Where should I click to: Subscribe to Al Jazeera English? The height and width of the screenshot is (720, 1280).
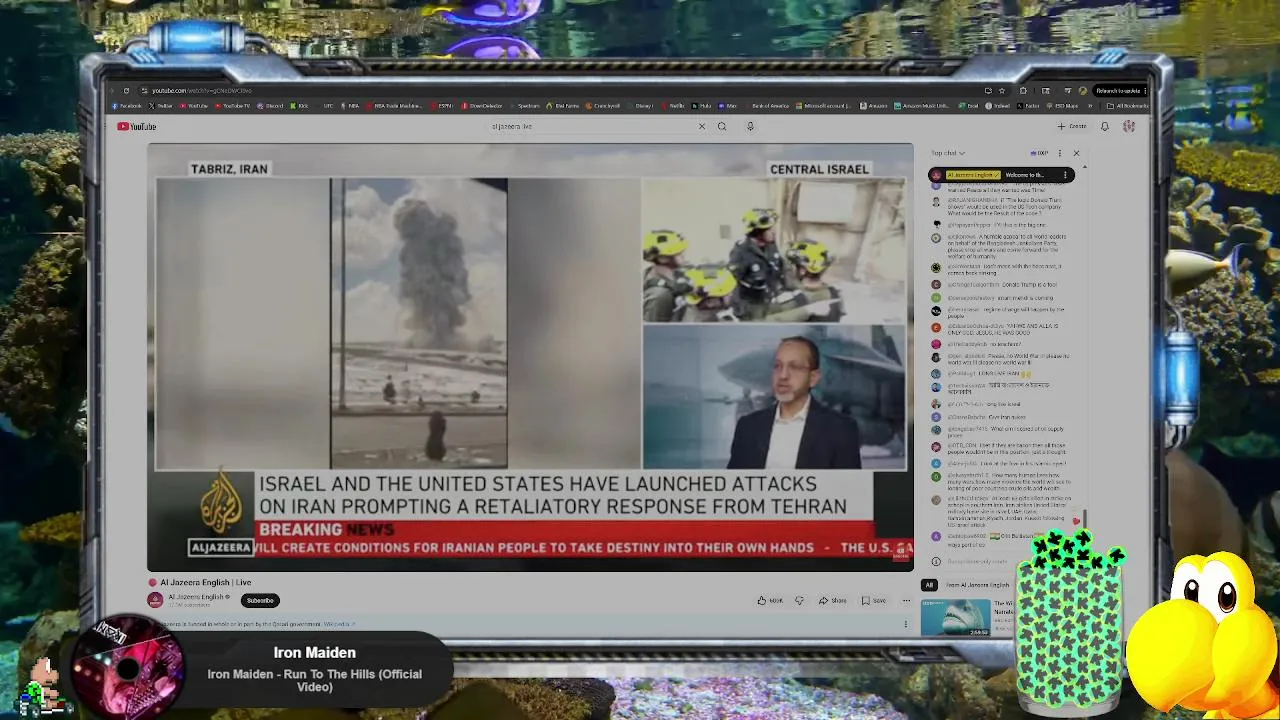260,600
